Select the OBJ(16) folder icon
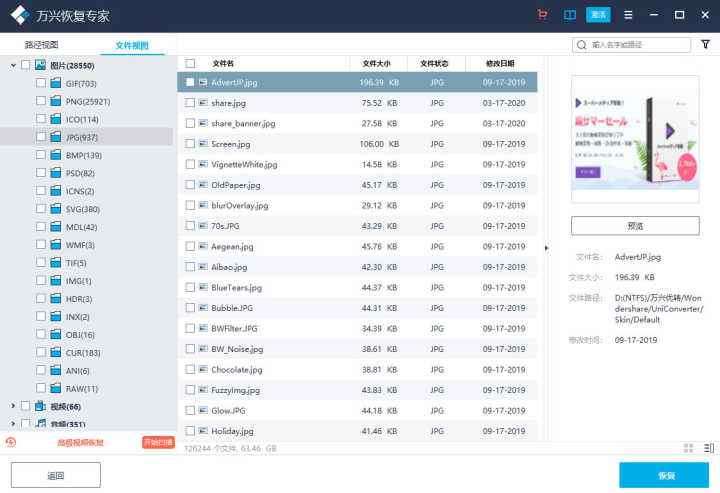 click(56, 334)
